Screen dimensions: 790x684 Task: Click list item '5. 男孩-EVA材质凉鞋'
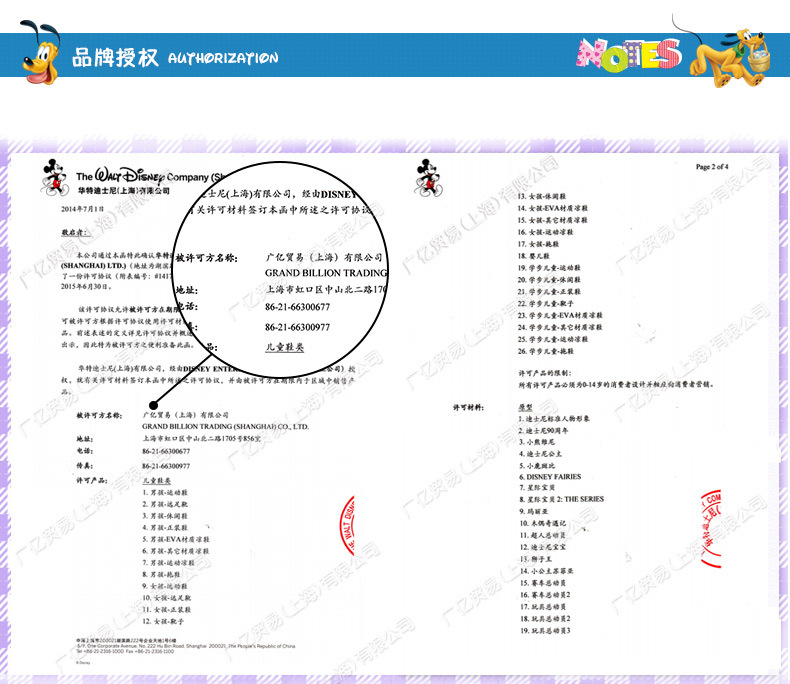click(x=175, y=539)
